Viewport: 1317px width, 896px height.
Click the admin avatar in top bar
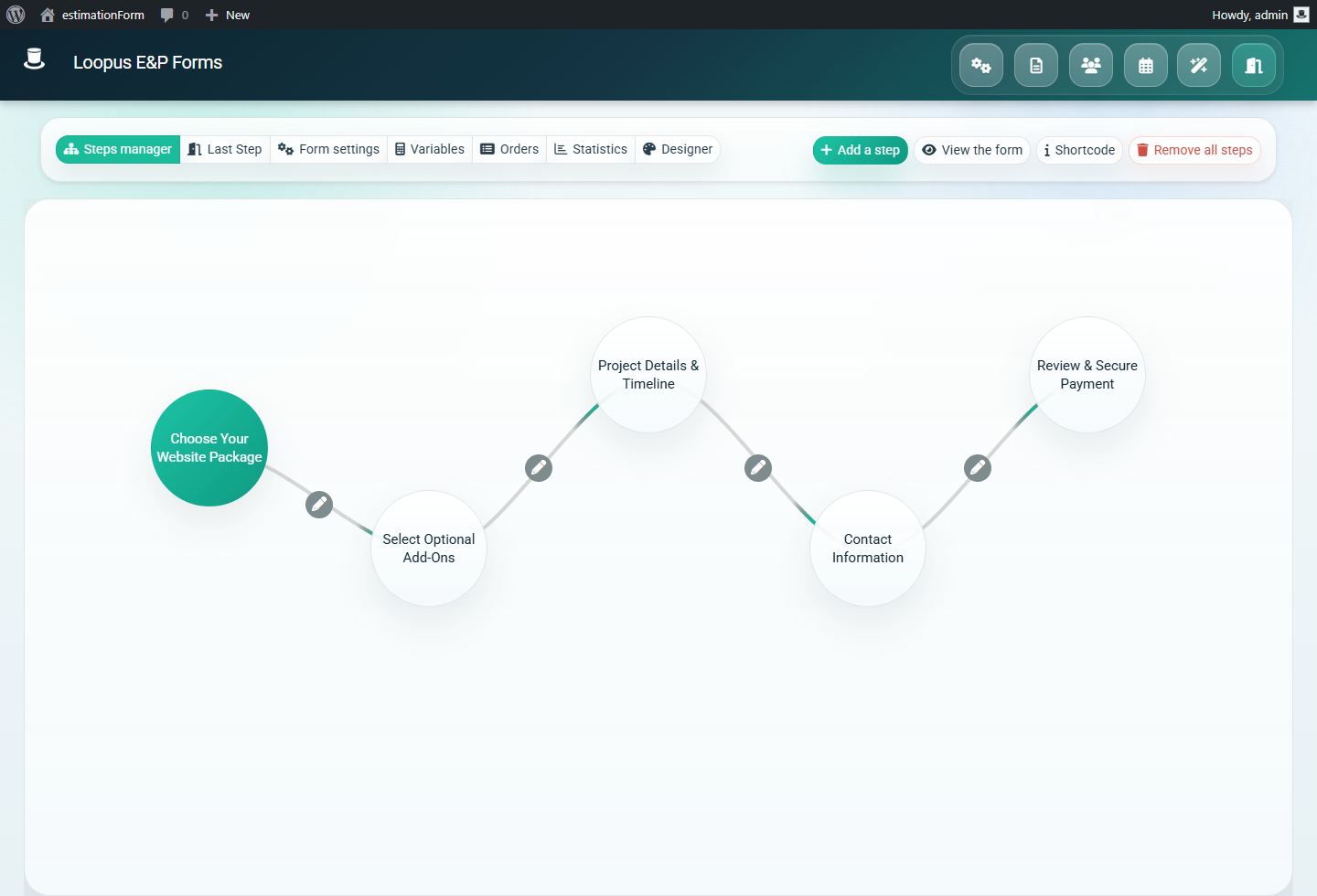point(1301,15)
